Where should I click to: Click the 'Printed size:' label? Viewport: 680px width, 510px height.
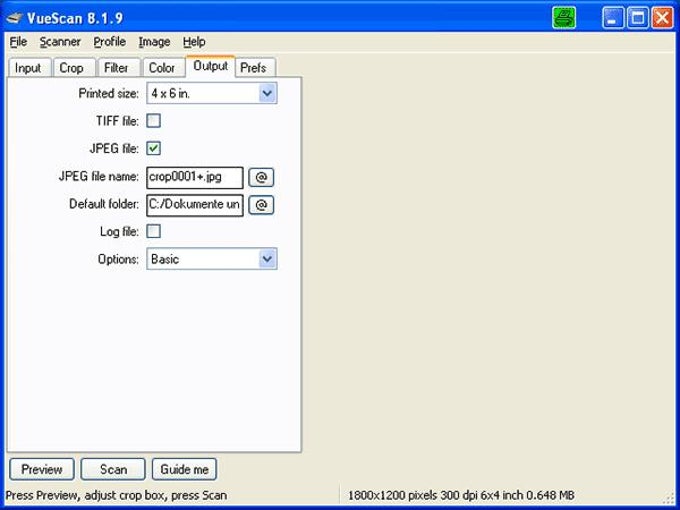(108, 93)
